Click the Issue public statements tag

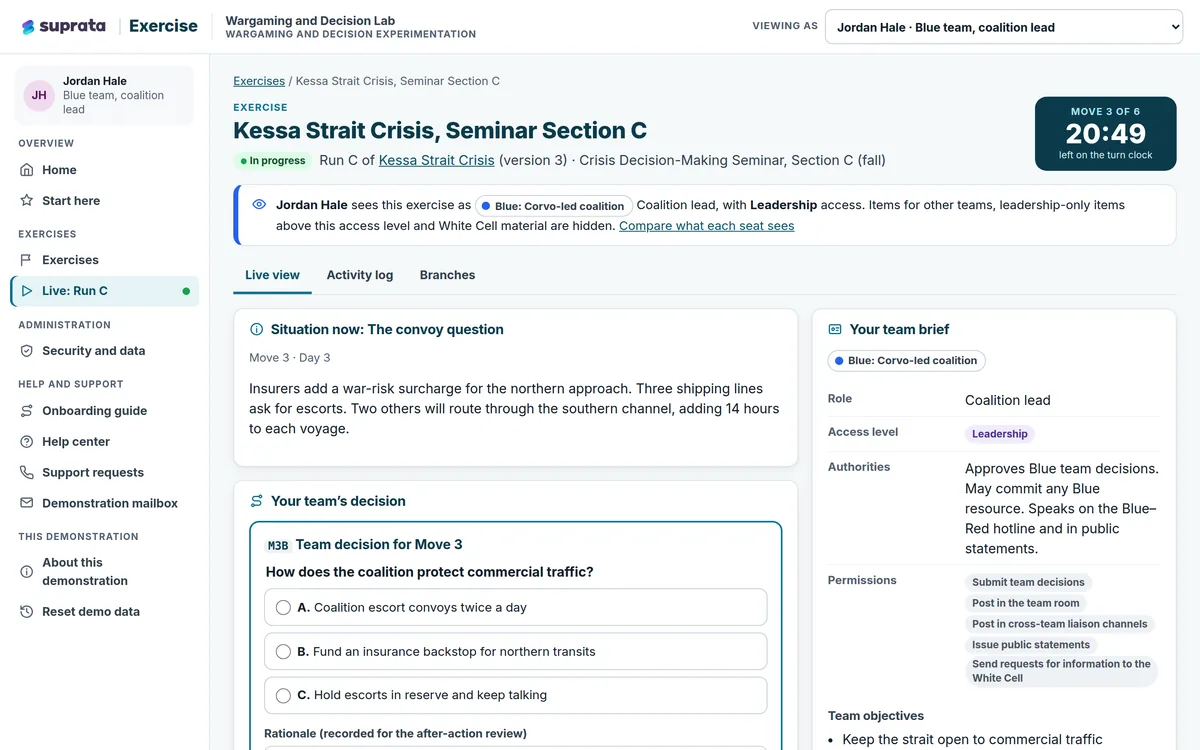(1031, 645)
